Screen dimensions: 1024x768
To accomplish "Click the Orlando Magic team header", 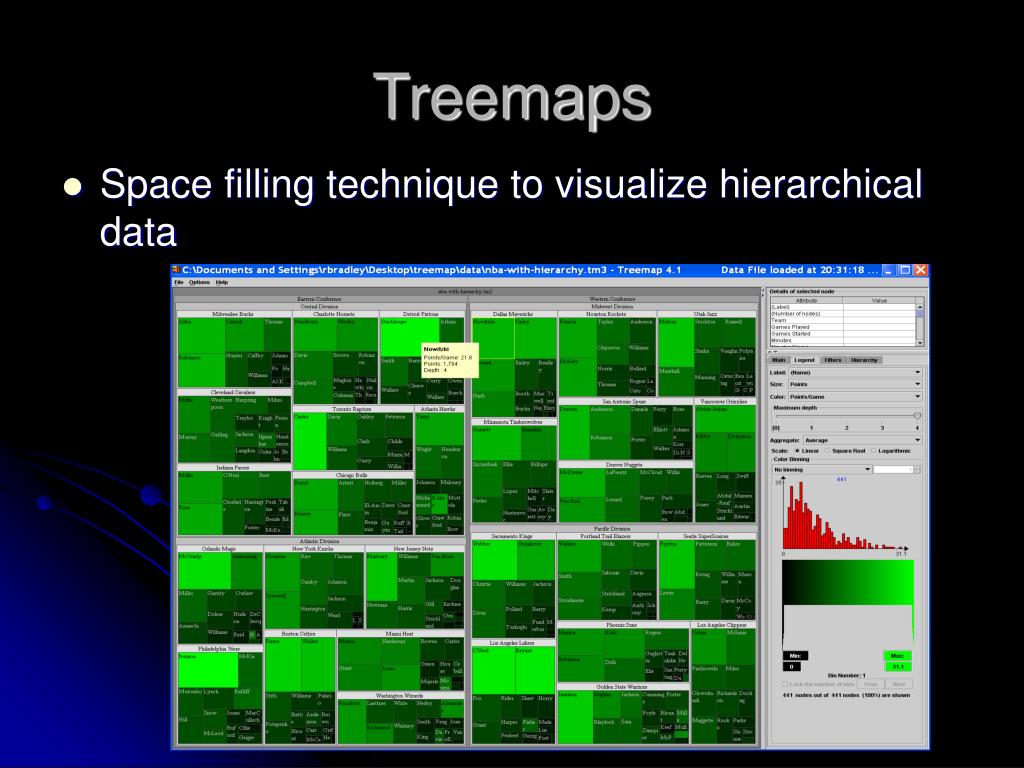I will pyautogui.click(x=219, y=549).
